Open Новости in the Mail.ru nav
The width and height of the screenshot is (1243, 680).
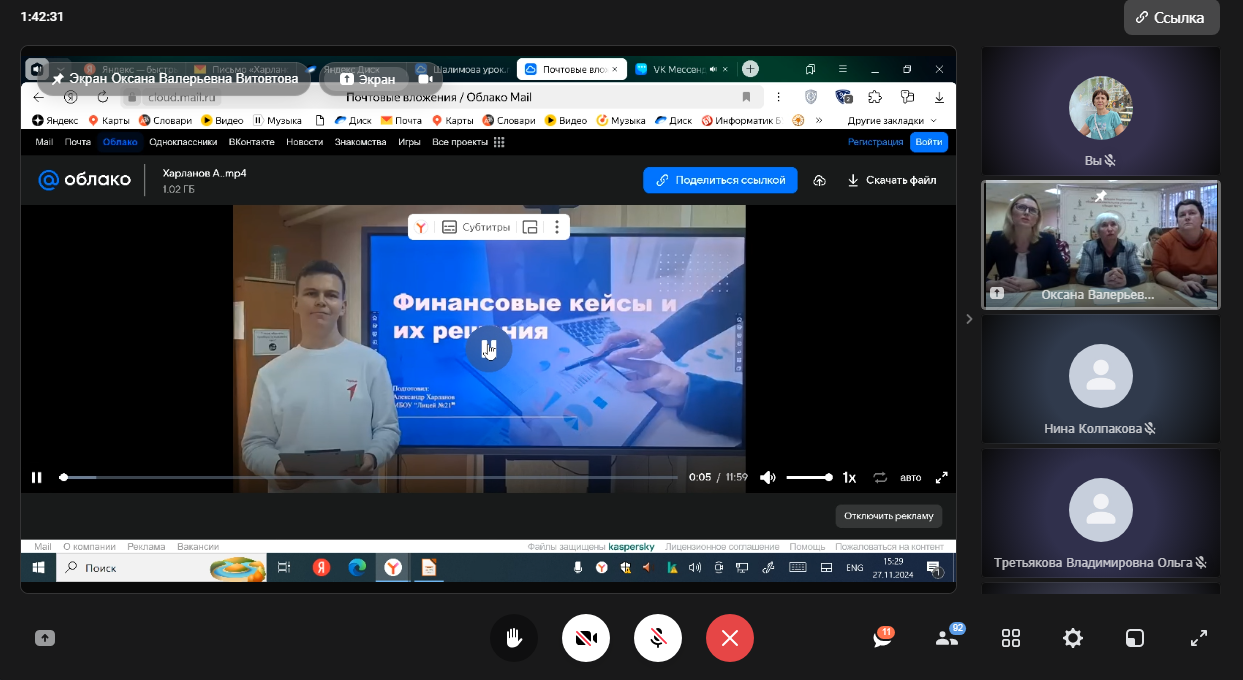coord(304,142)
